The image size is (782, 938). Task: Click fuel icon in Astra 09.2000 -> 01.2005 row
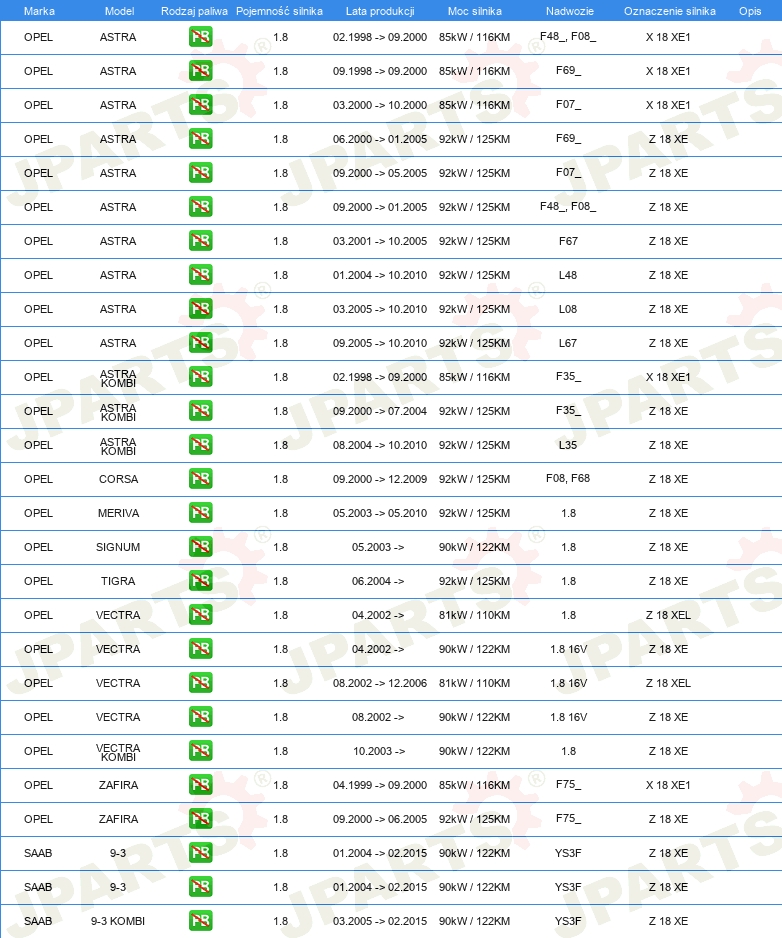[200, 207]
